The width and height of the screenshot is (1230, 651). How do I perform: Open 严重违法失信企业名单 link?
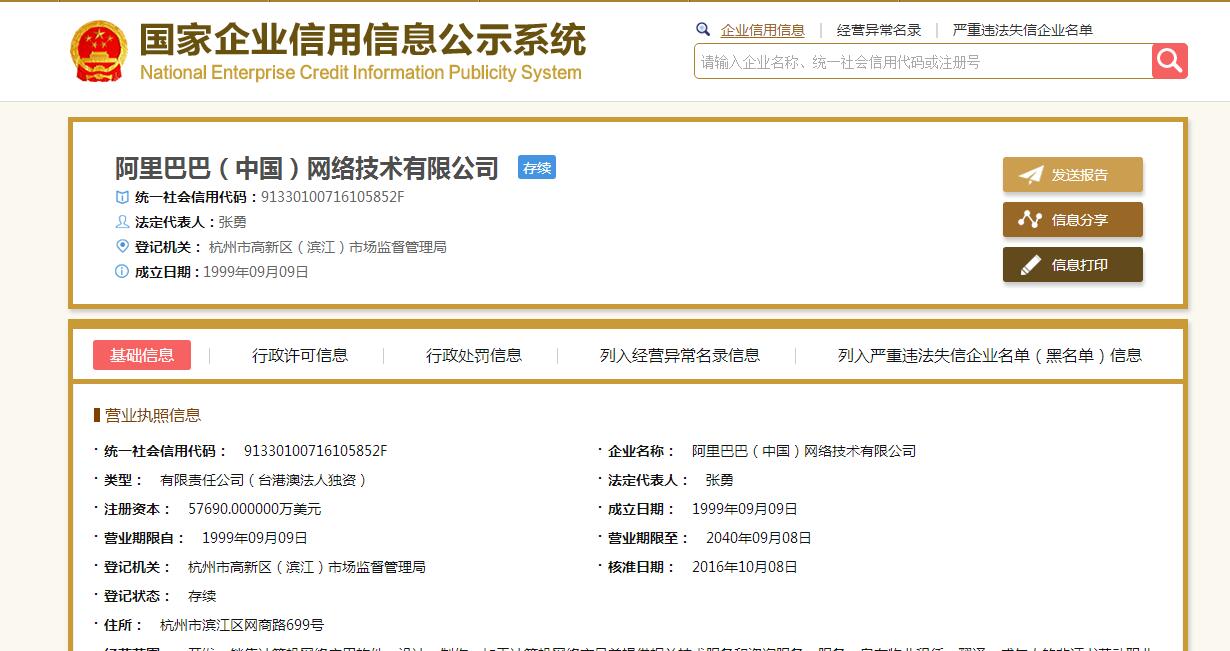click(x=1023, y=30)
